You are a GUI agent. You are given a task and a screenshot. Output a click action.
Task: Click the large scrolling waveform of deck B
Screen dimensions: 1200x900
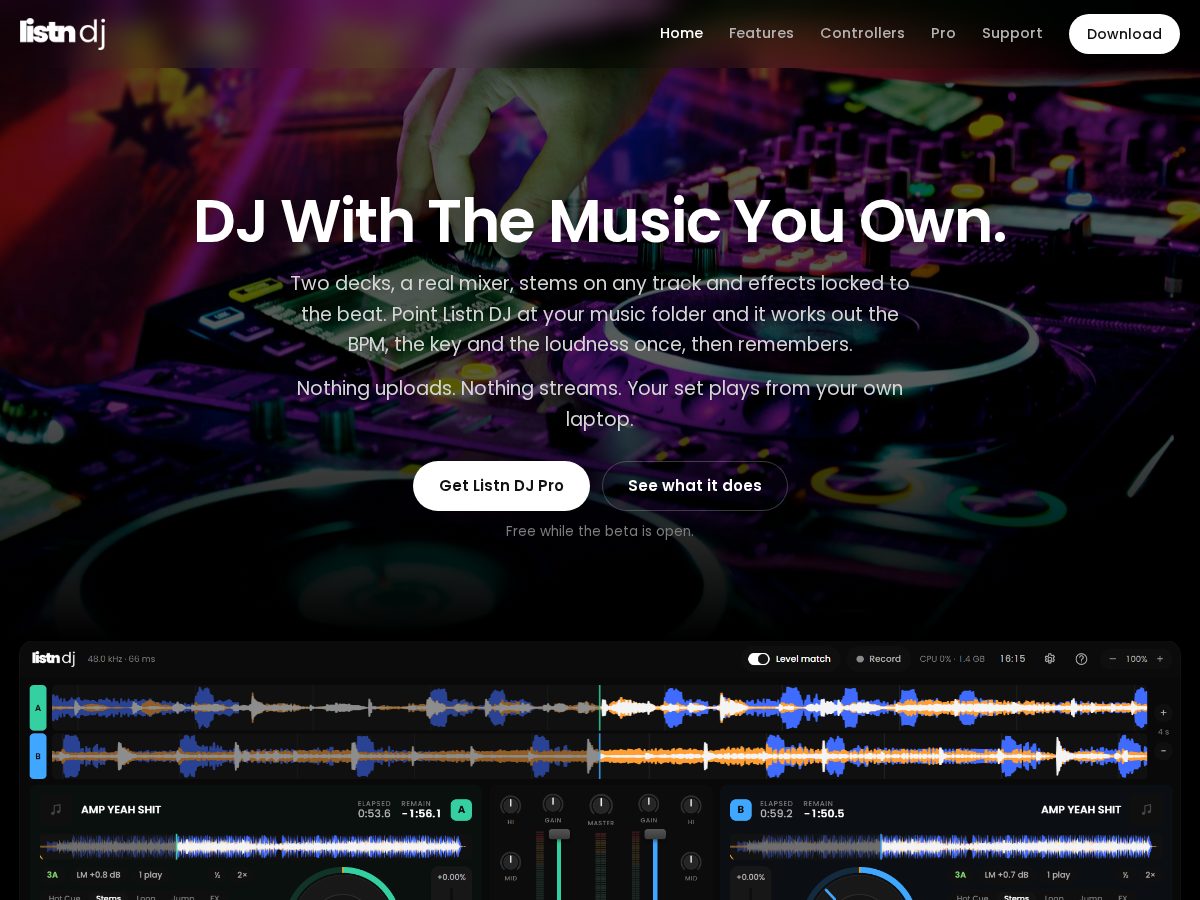[x=599, y=756]
